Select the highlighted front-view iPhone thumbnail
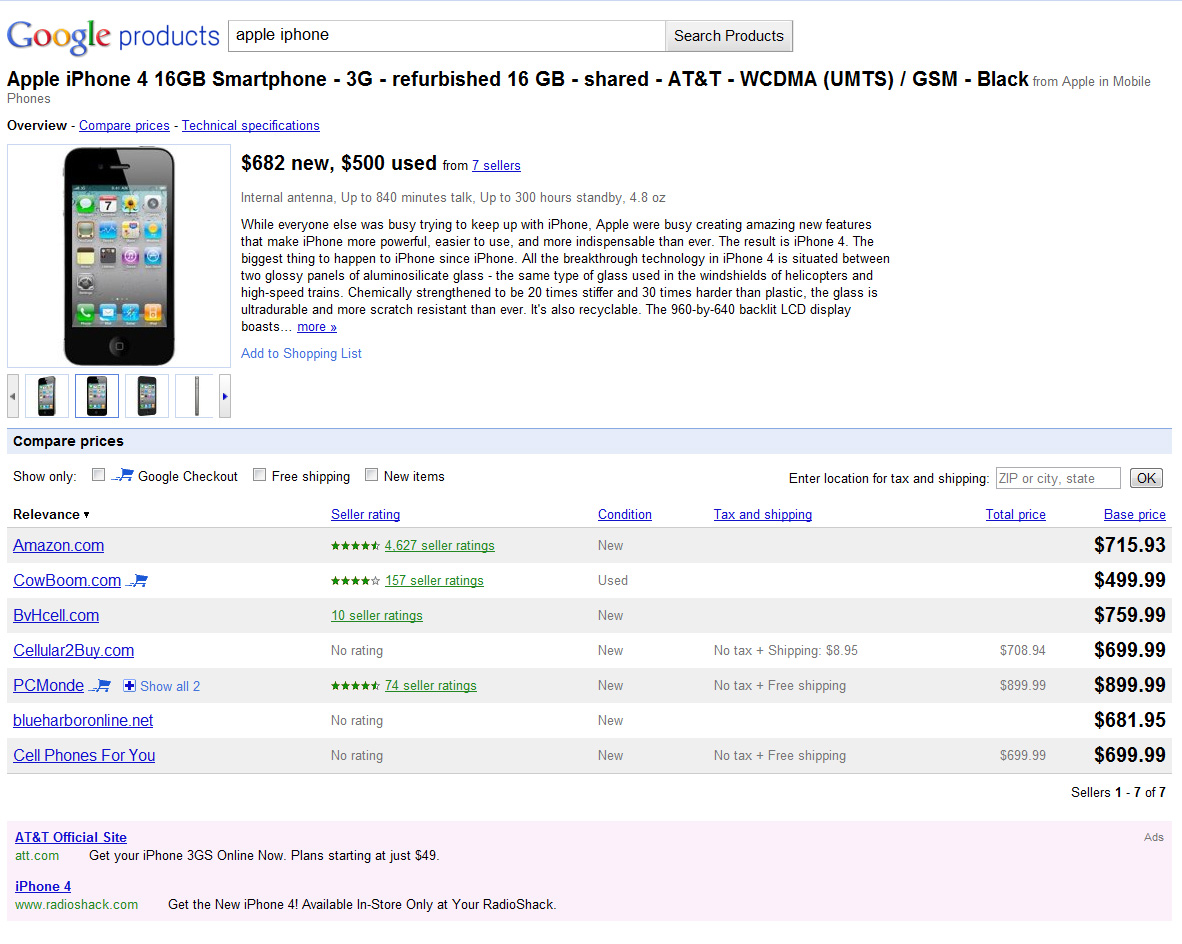The image size is (1182, 944). click(96, 396)
